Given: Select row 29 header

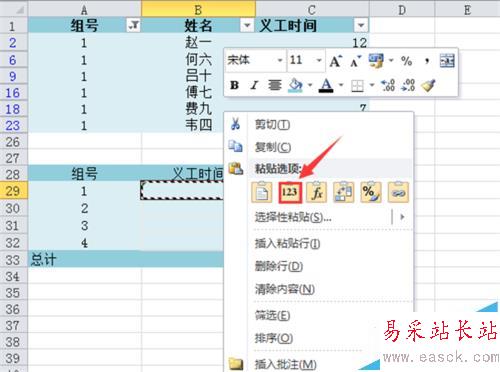Looking at the screenshot, I should click(x=13, y=191).
